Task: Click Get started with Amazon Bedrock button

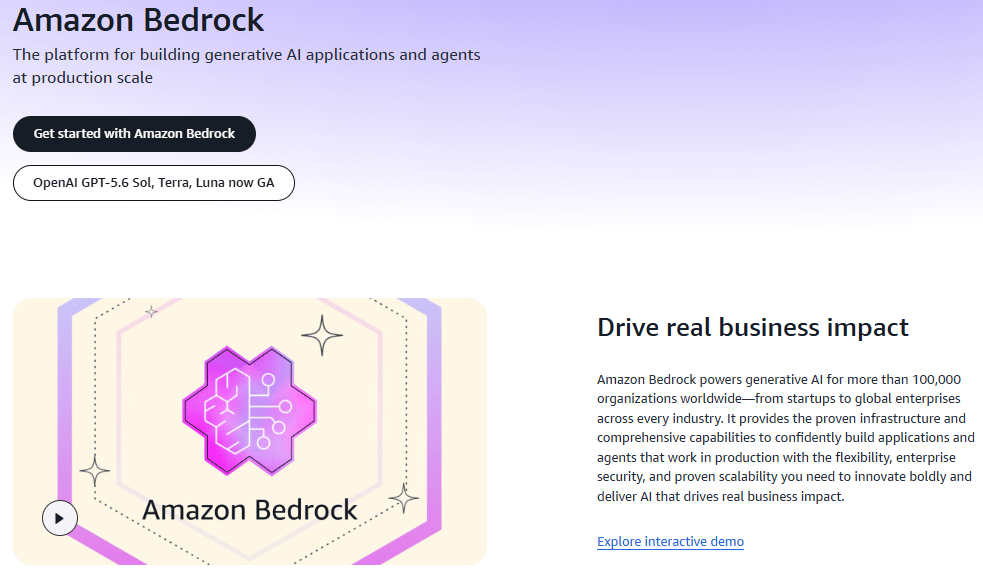Action: coord(134,134)
